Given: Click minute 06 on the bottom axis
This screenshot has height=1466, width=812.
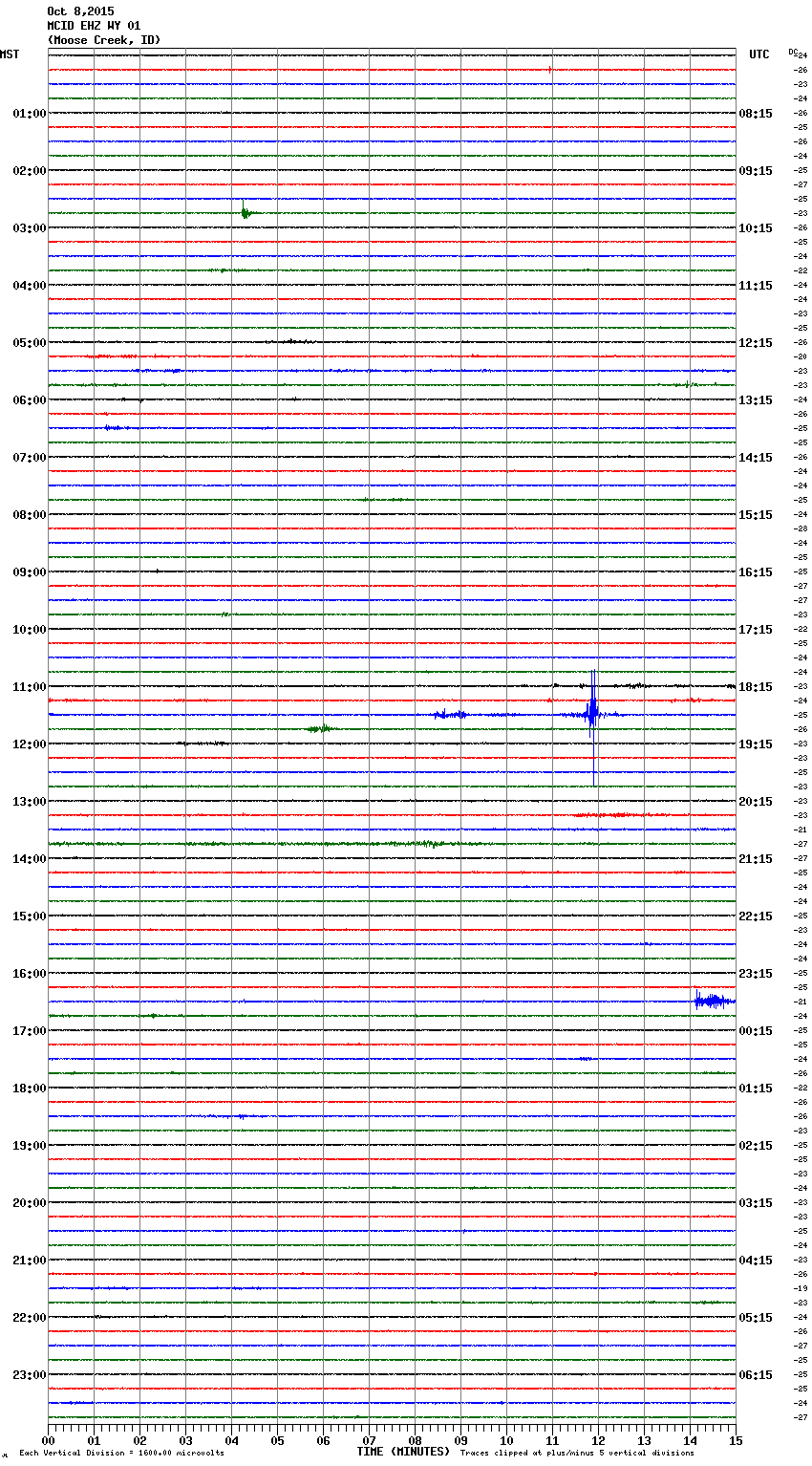Looking at the screenshot, I should [x=323, y=1441].
